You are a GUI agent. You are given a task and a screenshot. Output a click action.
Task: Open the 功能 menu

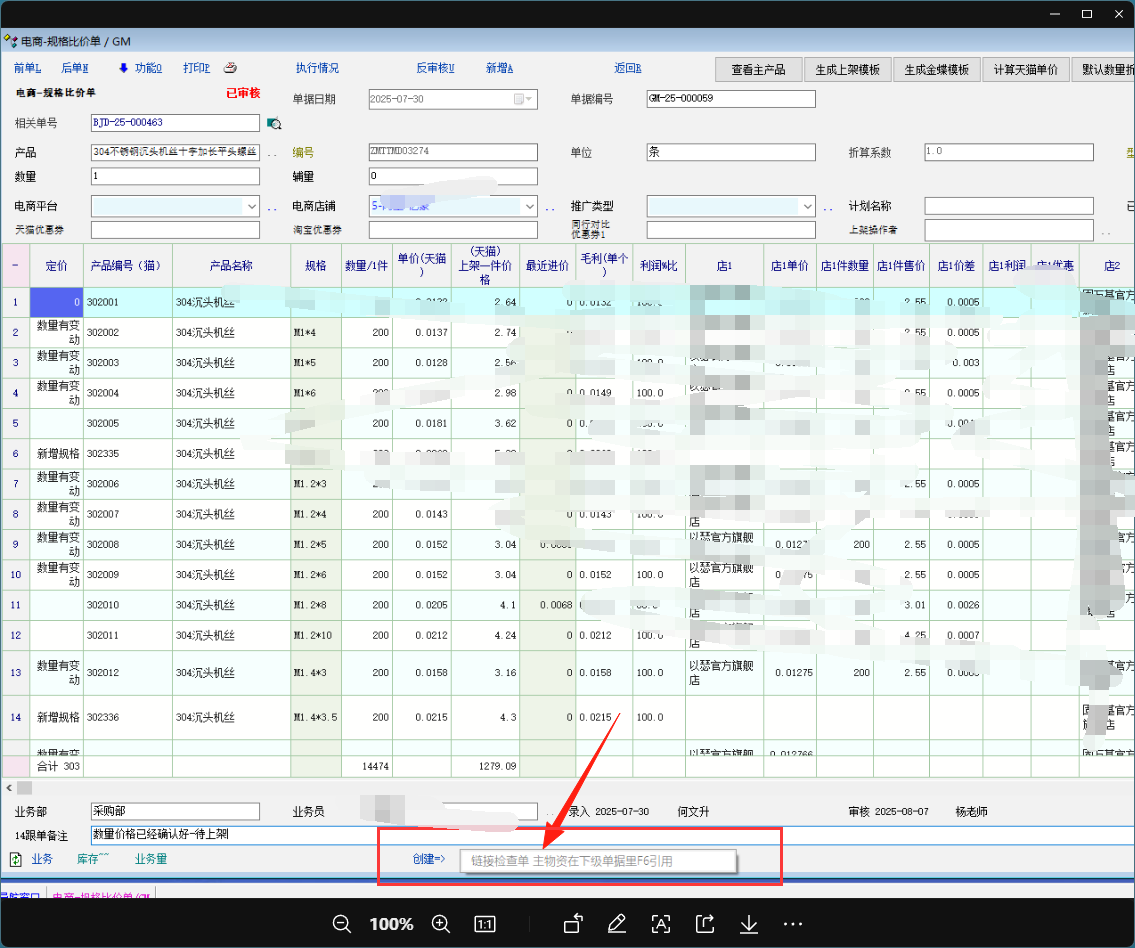pyautogui.click(x=147, y=68)
